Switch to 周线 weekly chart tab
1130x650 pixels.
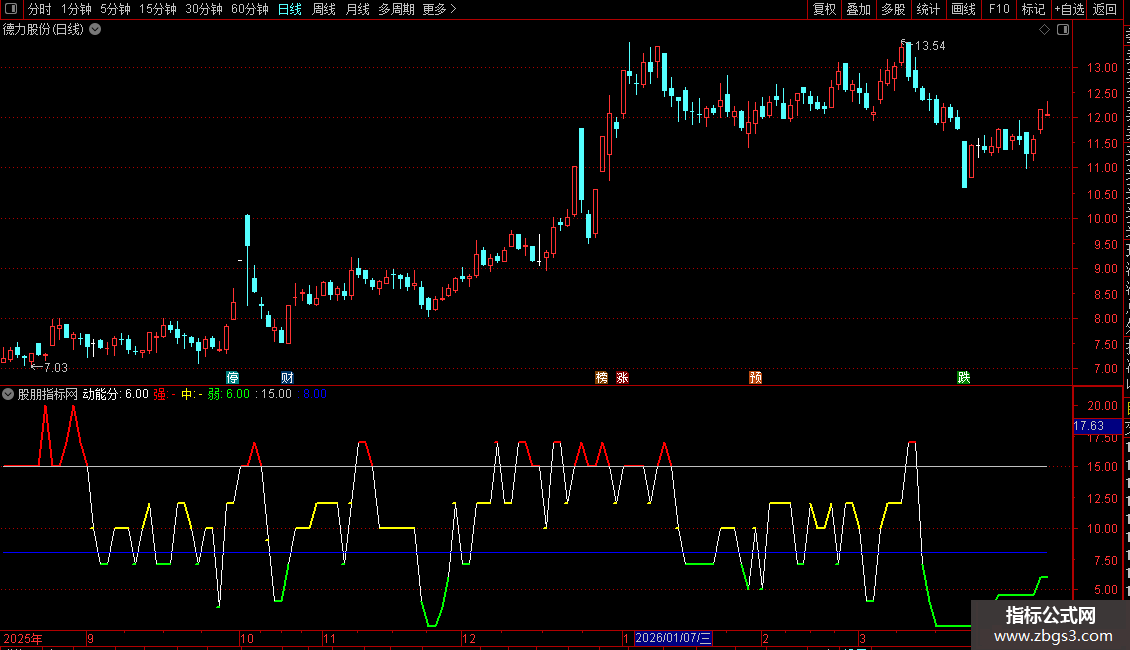pos(324,9)
